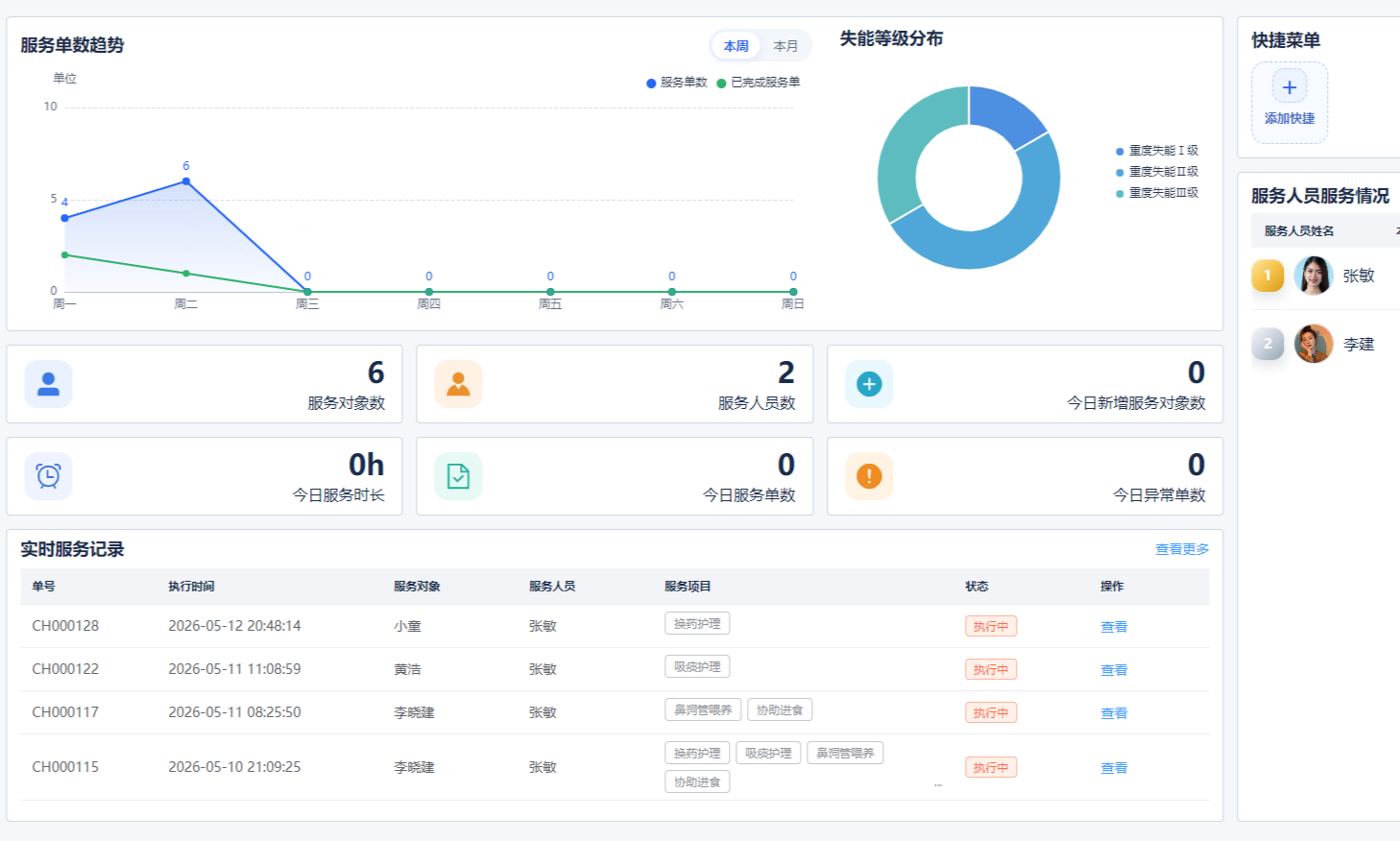This screenshot has width=1400, height=841.
Task: Click order number CH000115
Action: (65, 767)
